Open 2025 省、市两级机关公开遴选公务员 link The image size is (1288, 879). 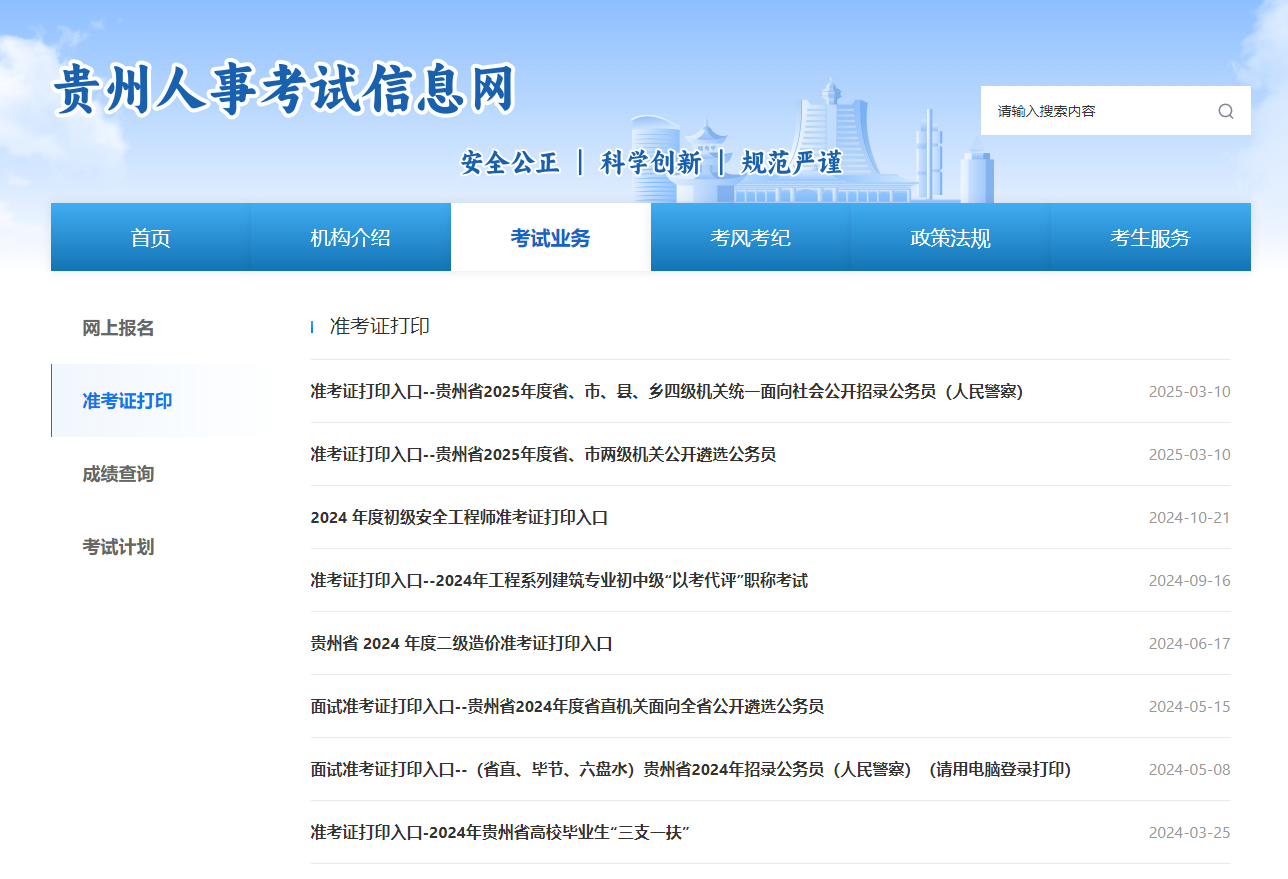click(x=543, y=454)
